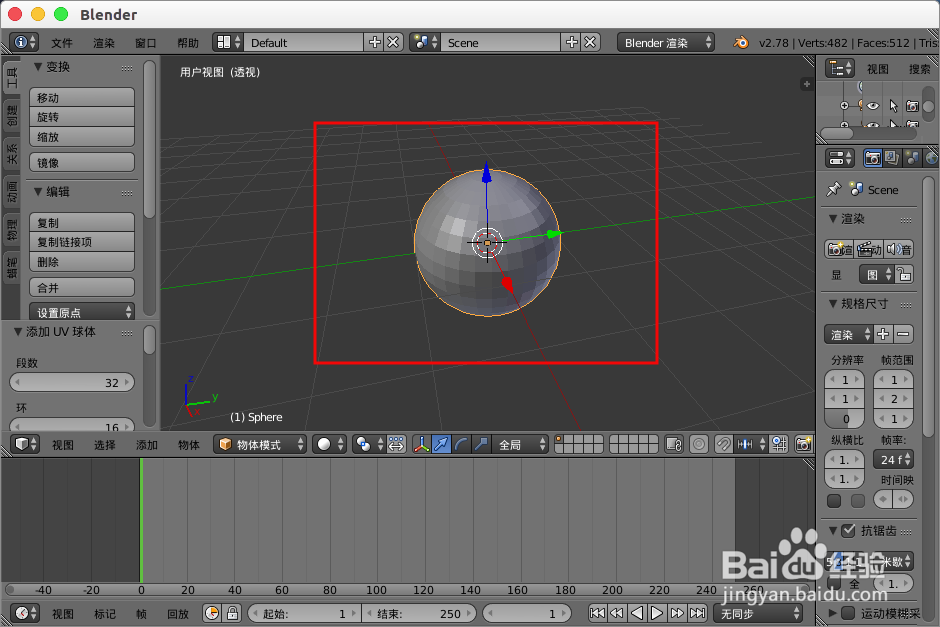Open the 添加 menu in viewport header
Viewport: 940px width, 627px height.
click(147, 445)
